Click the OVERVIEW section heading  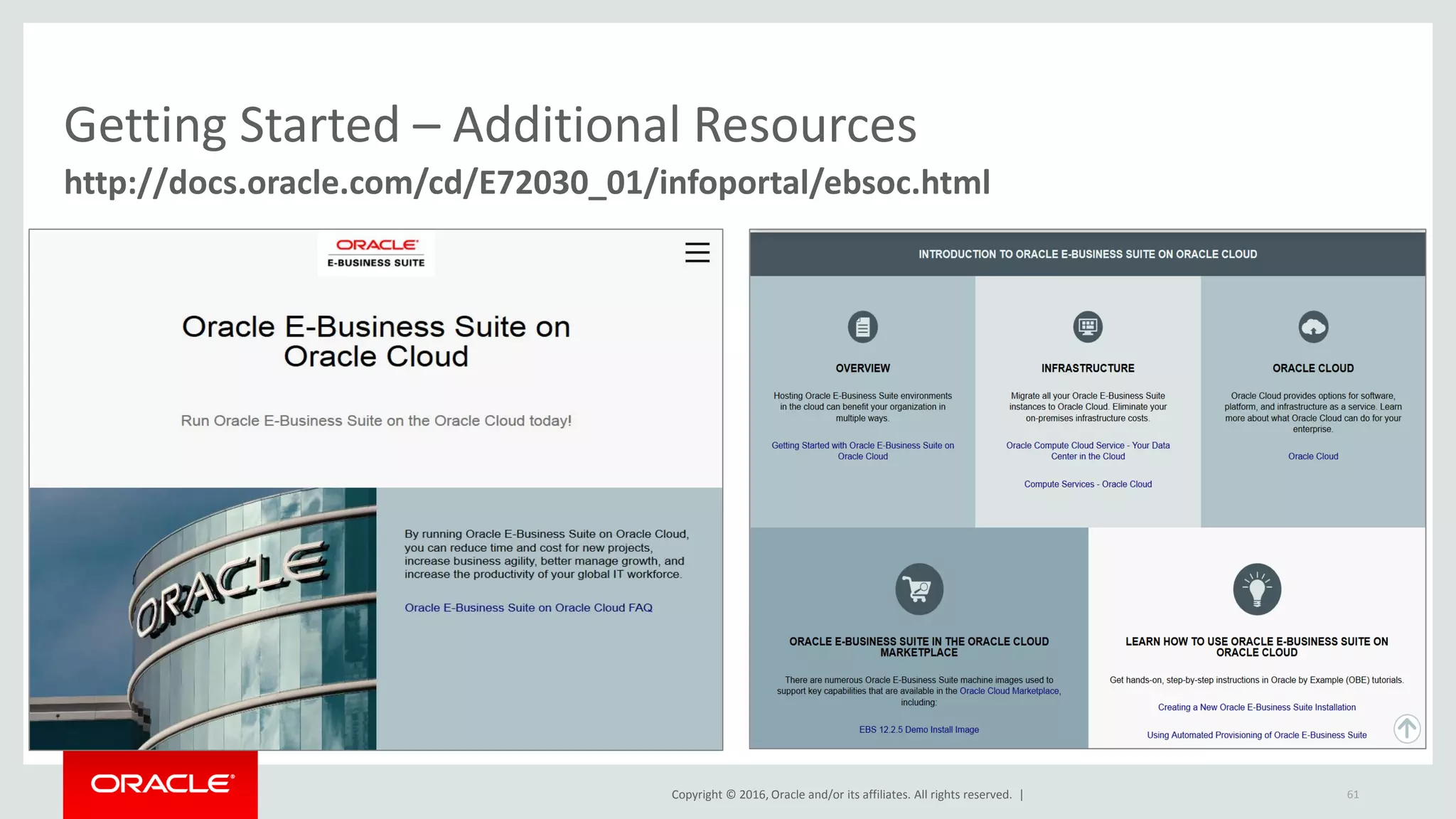tap(862, 368)
